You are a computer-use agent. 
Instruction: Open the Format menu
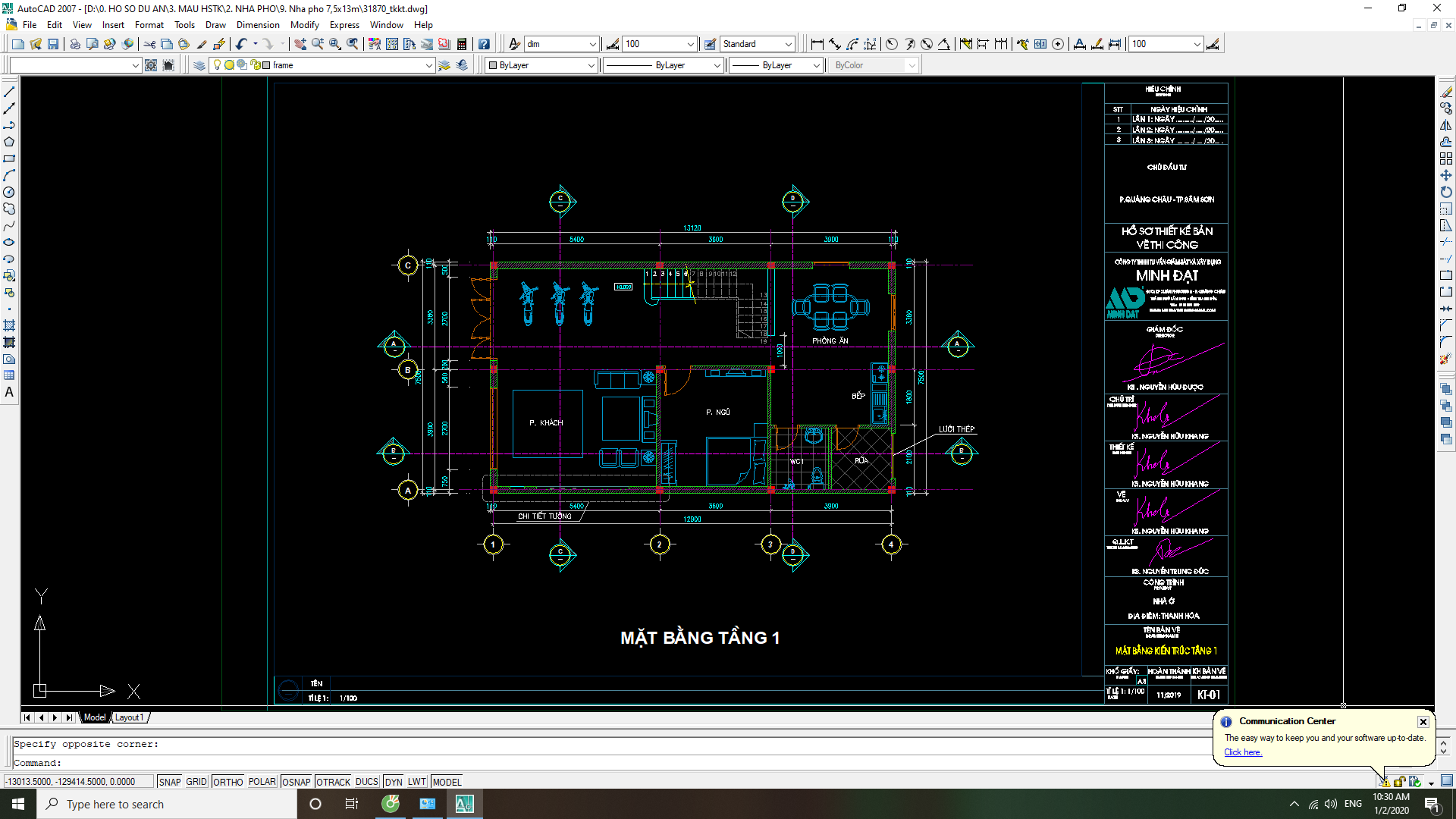(x=149, y=25)
